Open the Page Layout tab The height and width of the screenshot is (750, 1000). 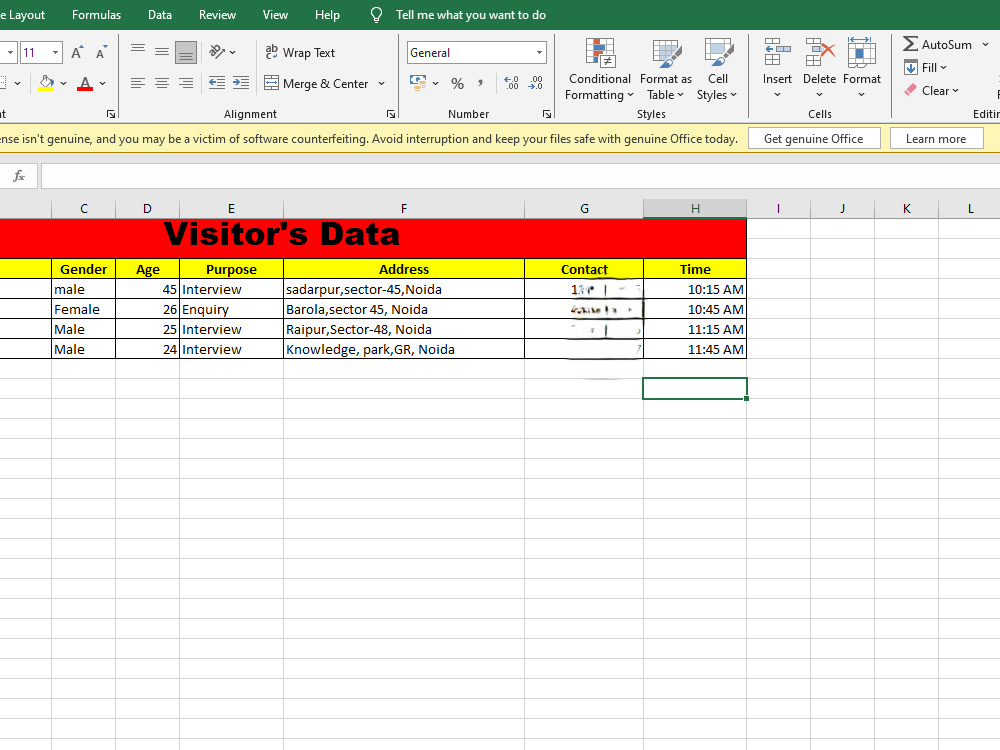(x=23, y=15)
